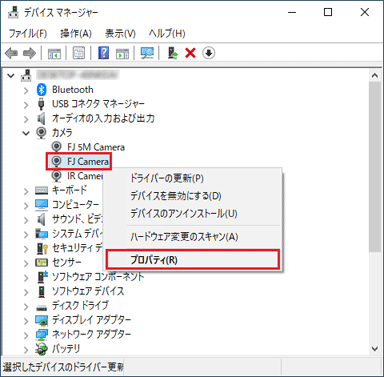Image resolution: width=384 pixels, height=377 pixels.
Task: Click the Forward arrow toolbar icon
Action: [29, 53]
